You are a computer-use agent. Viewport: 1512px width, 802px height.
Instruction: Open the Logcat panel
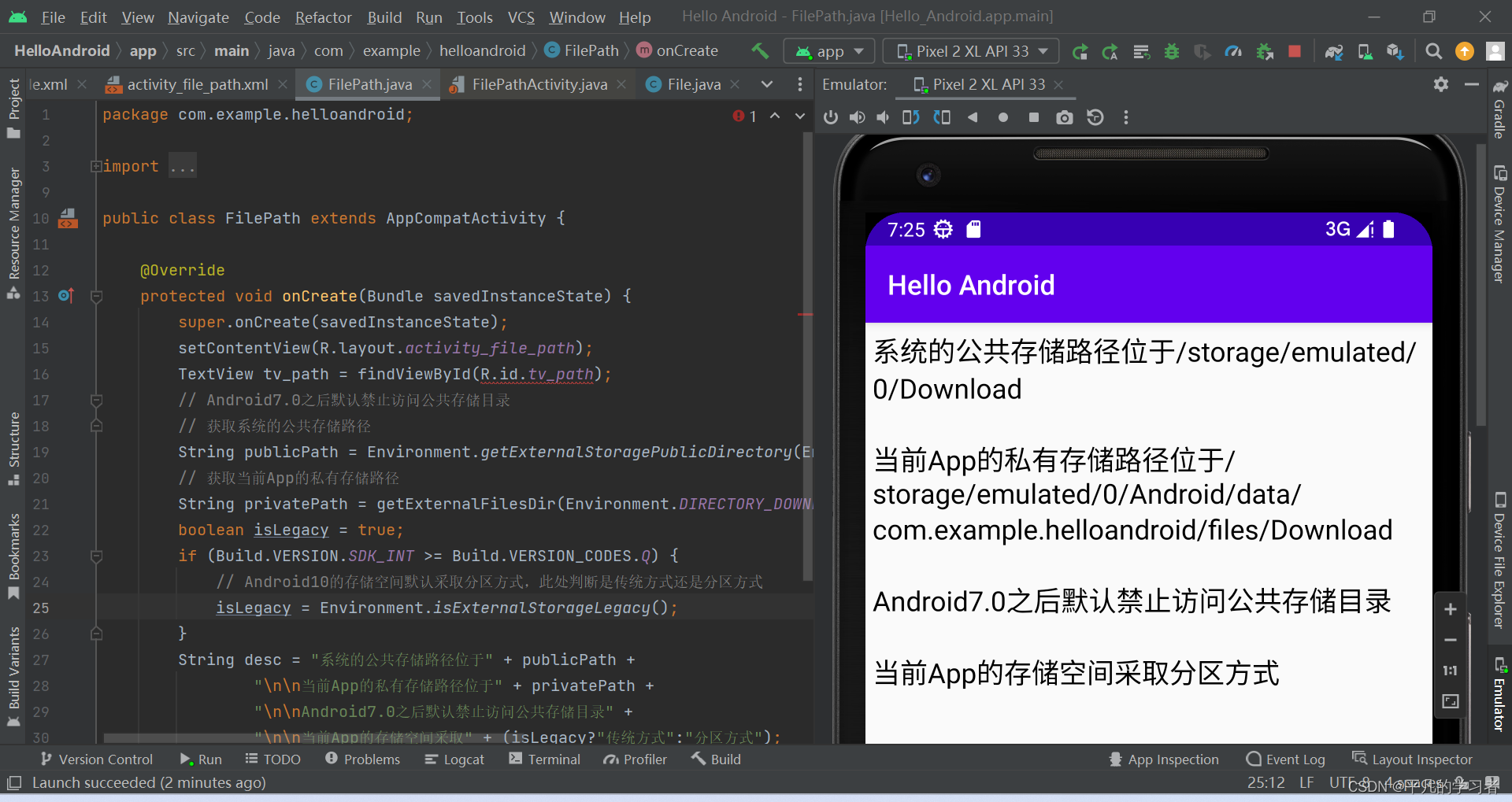click(x=454, y=759)
